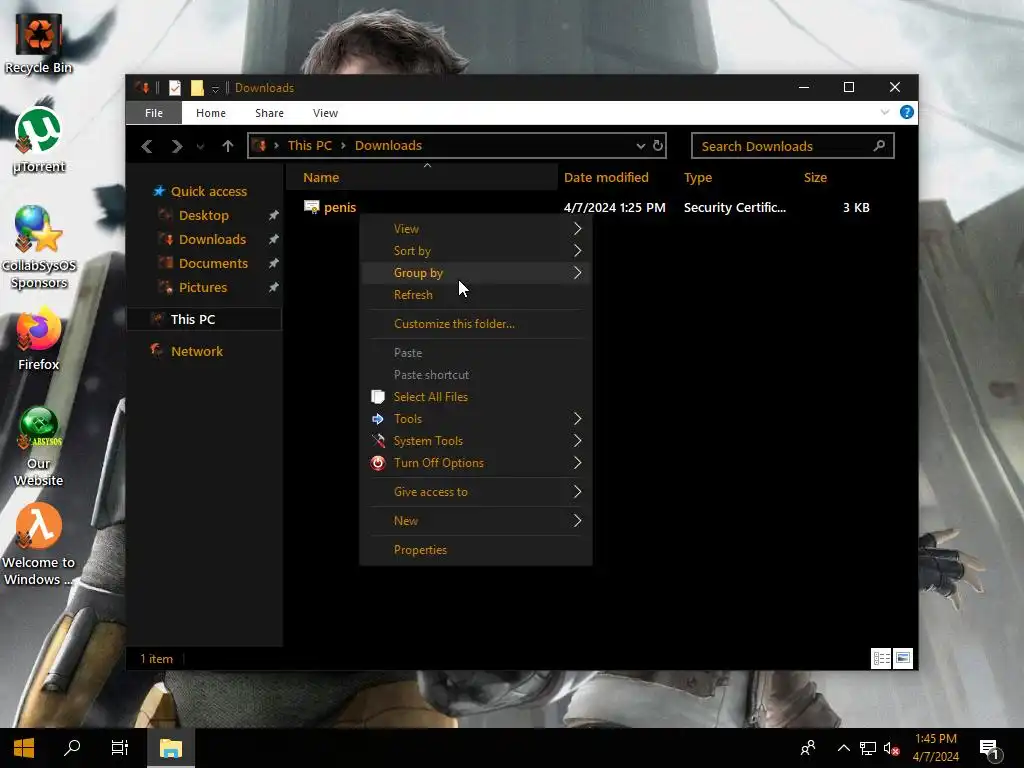Switch to the View ribbon tab

[x=325, y=113]
